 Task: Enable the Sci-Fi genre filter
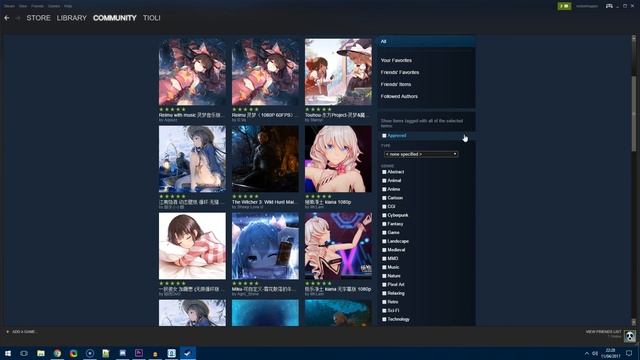384,311
